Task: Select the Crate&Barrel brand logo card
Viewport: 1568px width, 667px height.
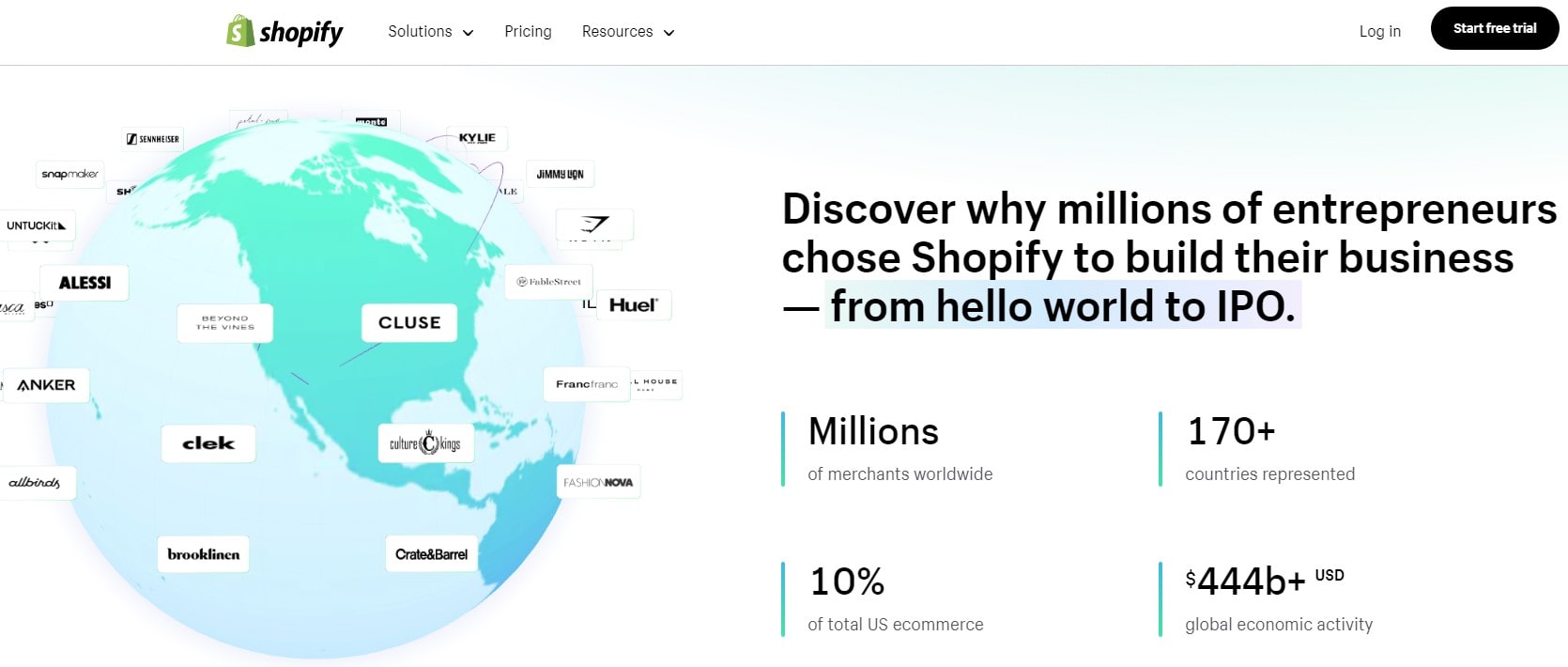Action: [x=431, y=554]
